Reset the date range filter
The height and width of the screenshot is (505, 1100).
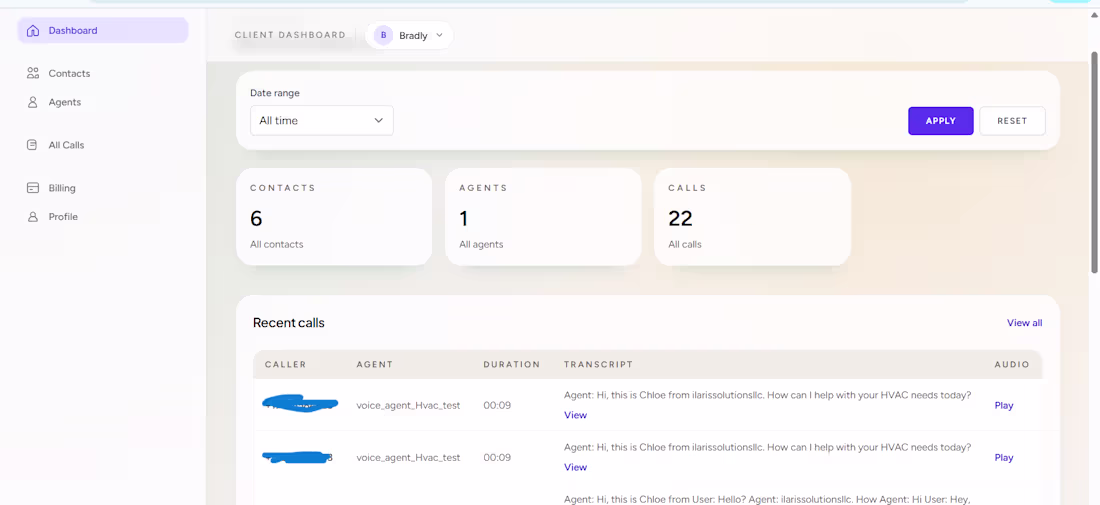click(1012, 121)
